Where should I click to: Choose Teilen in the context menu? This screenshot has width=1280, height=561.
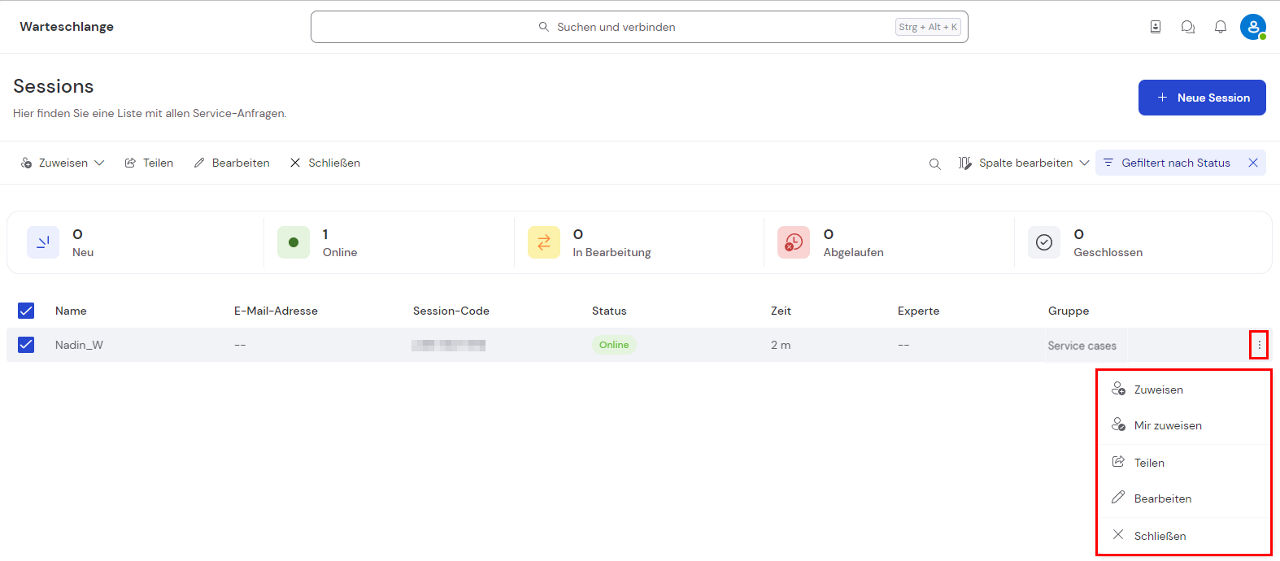coord(1184,463)
